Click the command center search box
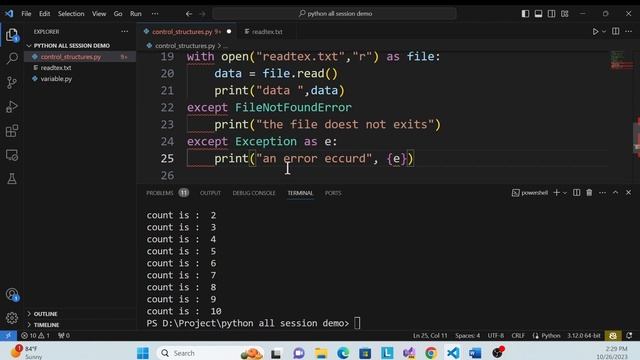The height and width of the screenshot is (360, 640). tap(335, 13)
